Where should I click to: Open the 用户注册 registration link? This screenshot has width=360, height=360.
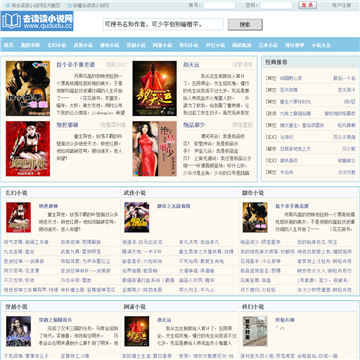tap(341, 6)
